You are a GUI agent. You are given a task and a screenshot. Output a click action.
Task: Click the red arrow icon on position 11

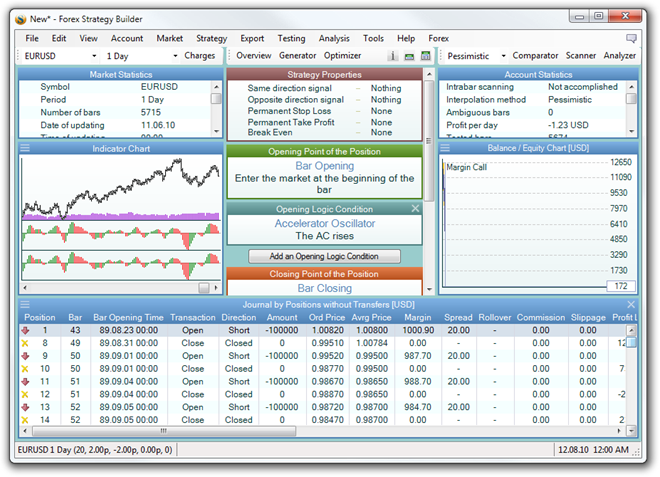(x=25, y=382)
